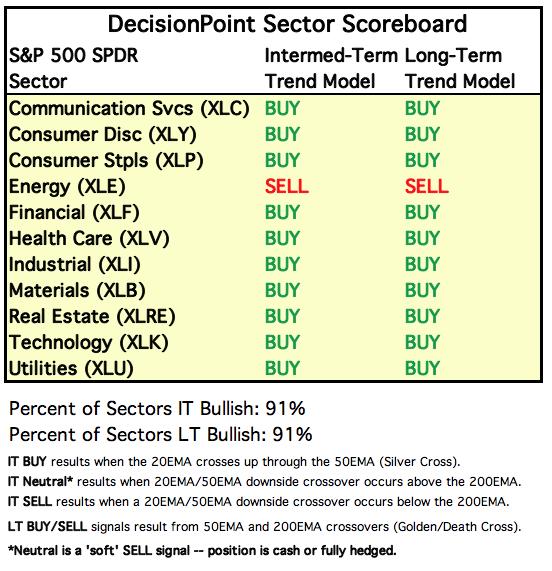552x571 pixels.
Task: Select the Consumer Stpls (XLP) sector label
Action: pos(106,161)
